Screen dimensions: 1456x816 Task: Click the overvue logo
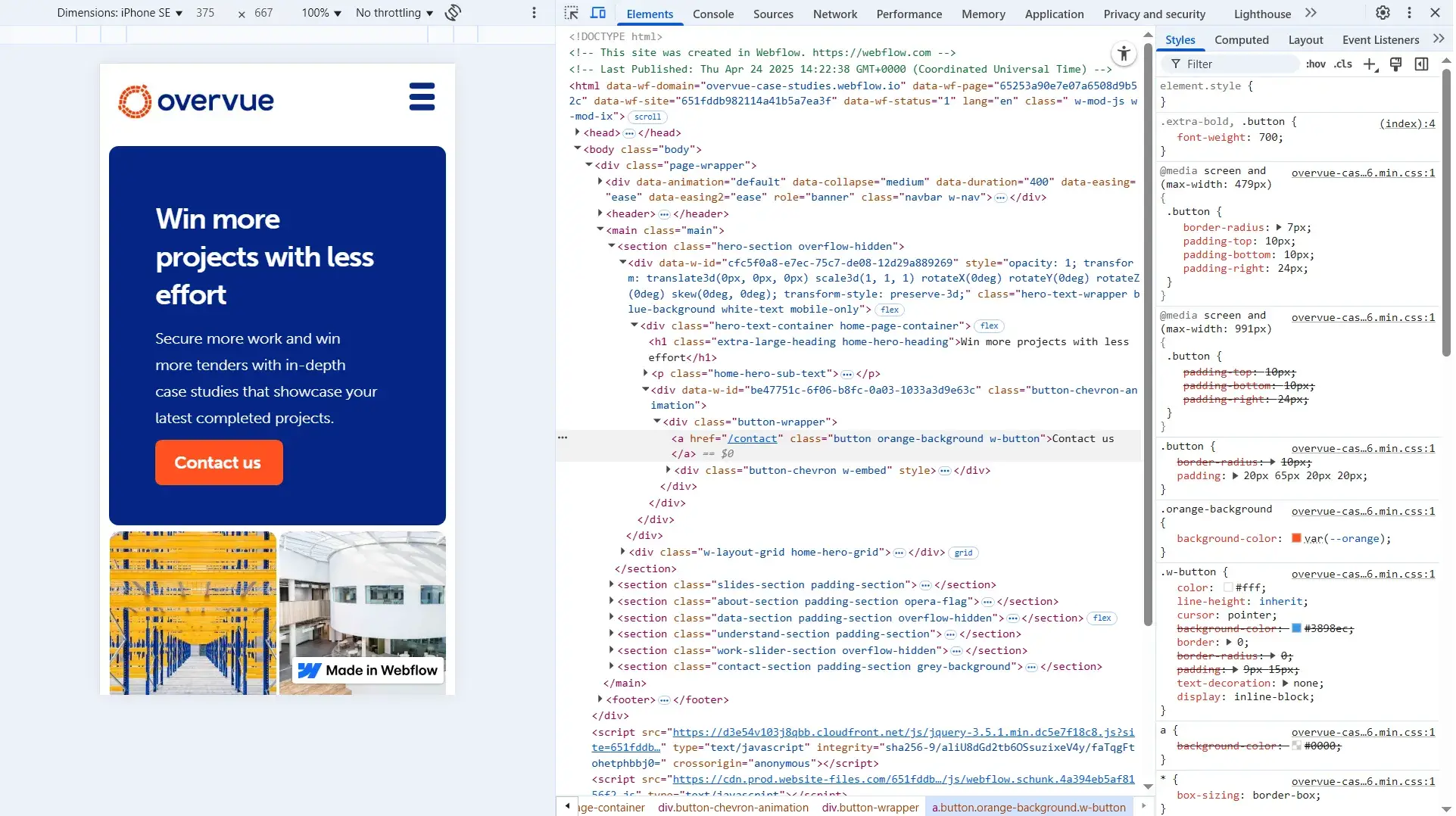tap(195, 101)
